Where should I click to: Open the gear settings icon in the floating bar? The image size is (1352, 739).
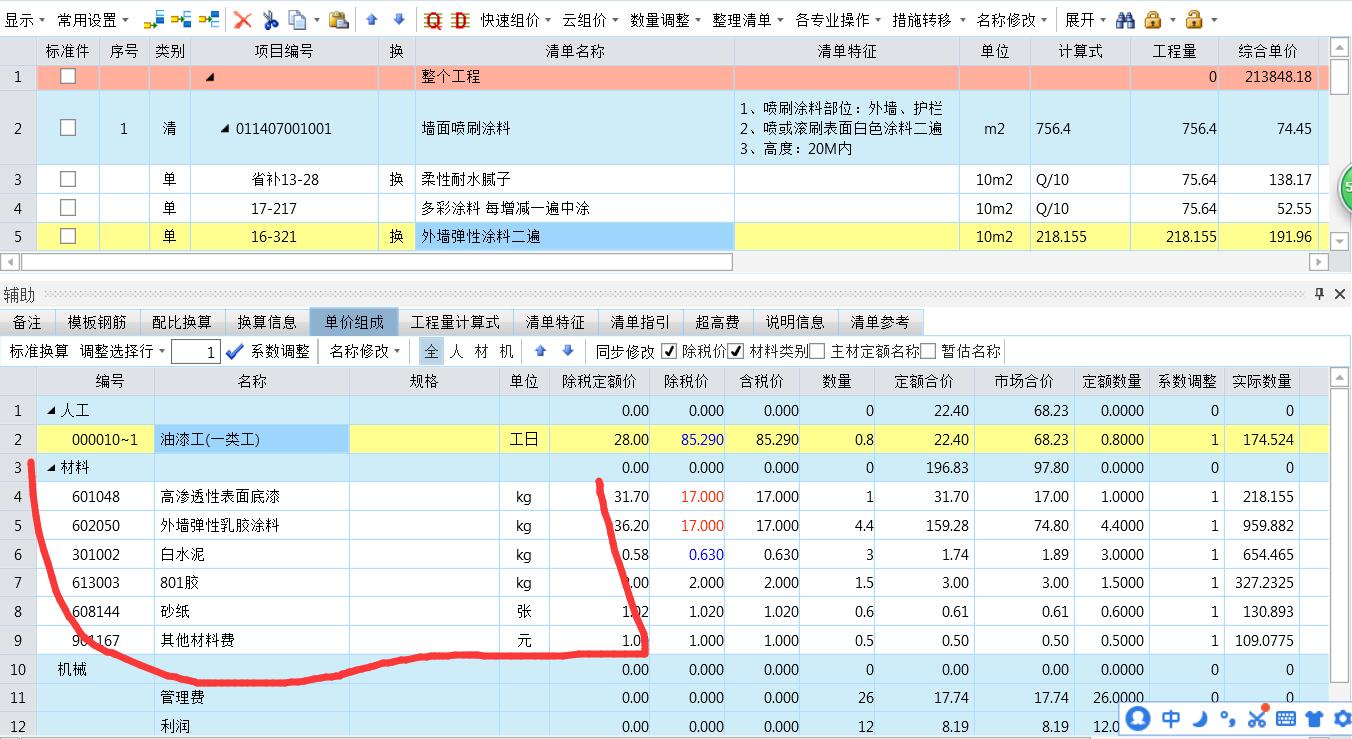point(1342,718)
